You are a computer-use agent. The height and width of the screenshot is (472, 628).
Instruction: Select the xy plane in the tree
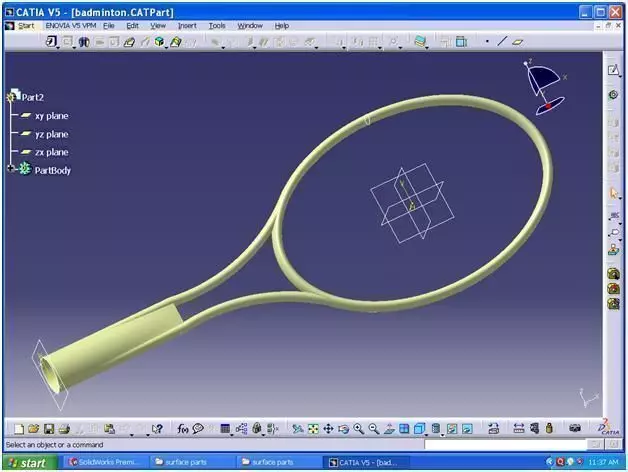[x=51, y=116]
